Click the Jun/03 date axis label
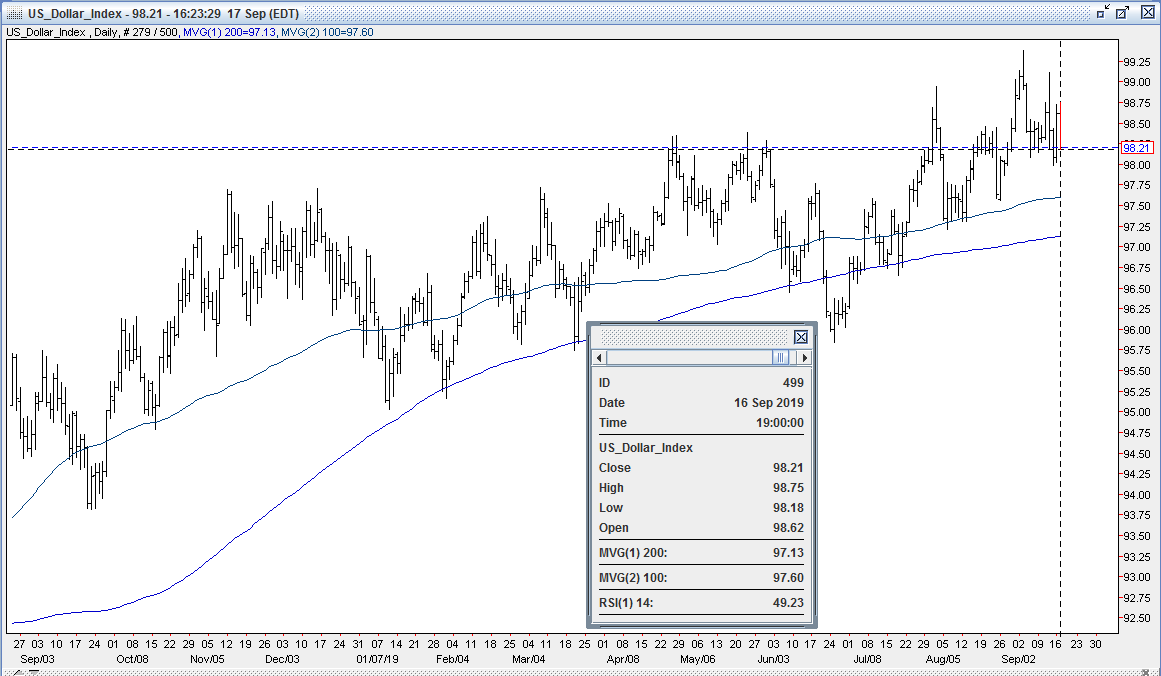The width and height of the screenshot is (1161, 676). [x=773, y=659]
